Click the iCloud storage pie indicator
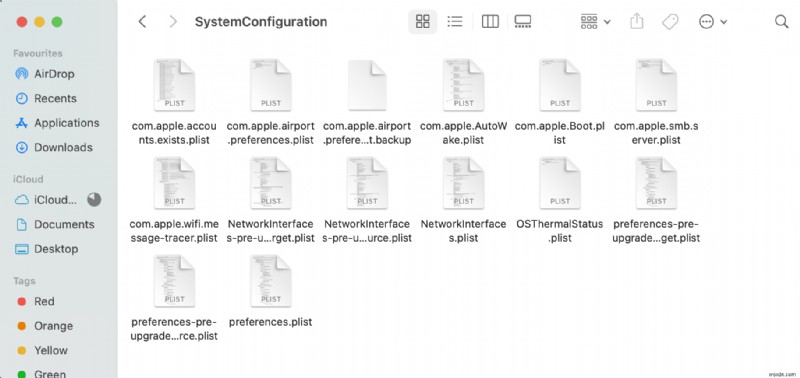Screen dimensions: 800x378 pos(94,199)
